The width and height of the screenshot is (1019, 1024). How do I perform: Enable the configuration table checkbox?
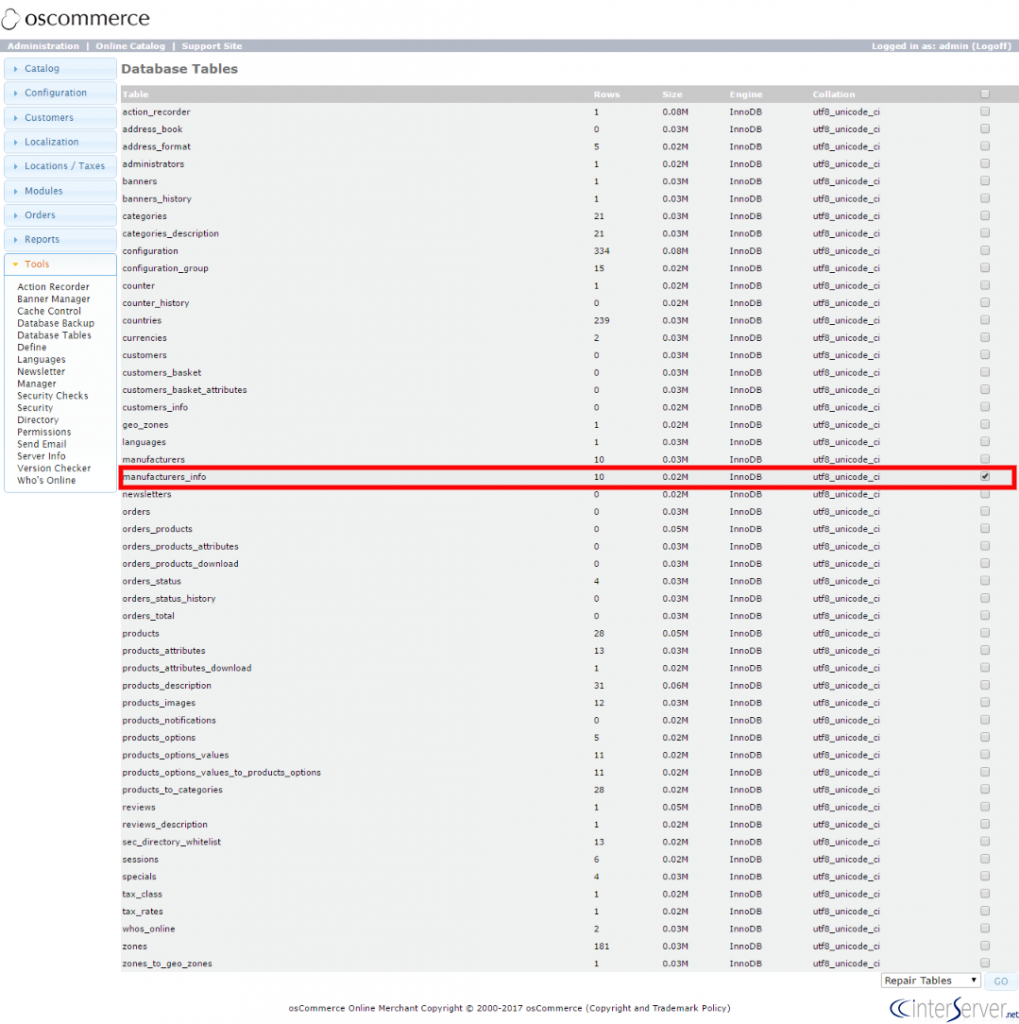click(x=985, y=251)
